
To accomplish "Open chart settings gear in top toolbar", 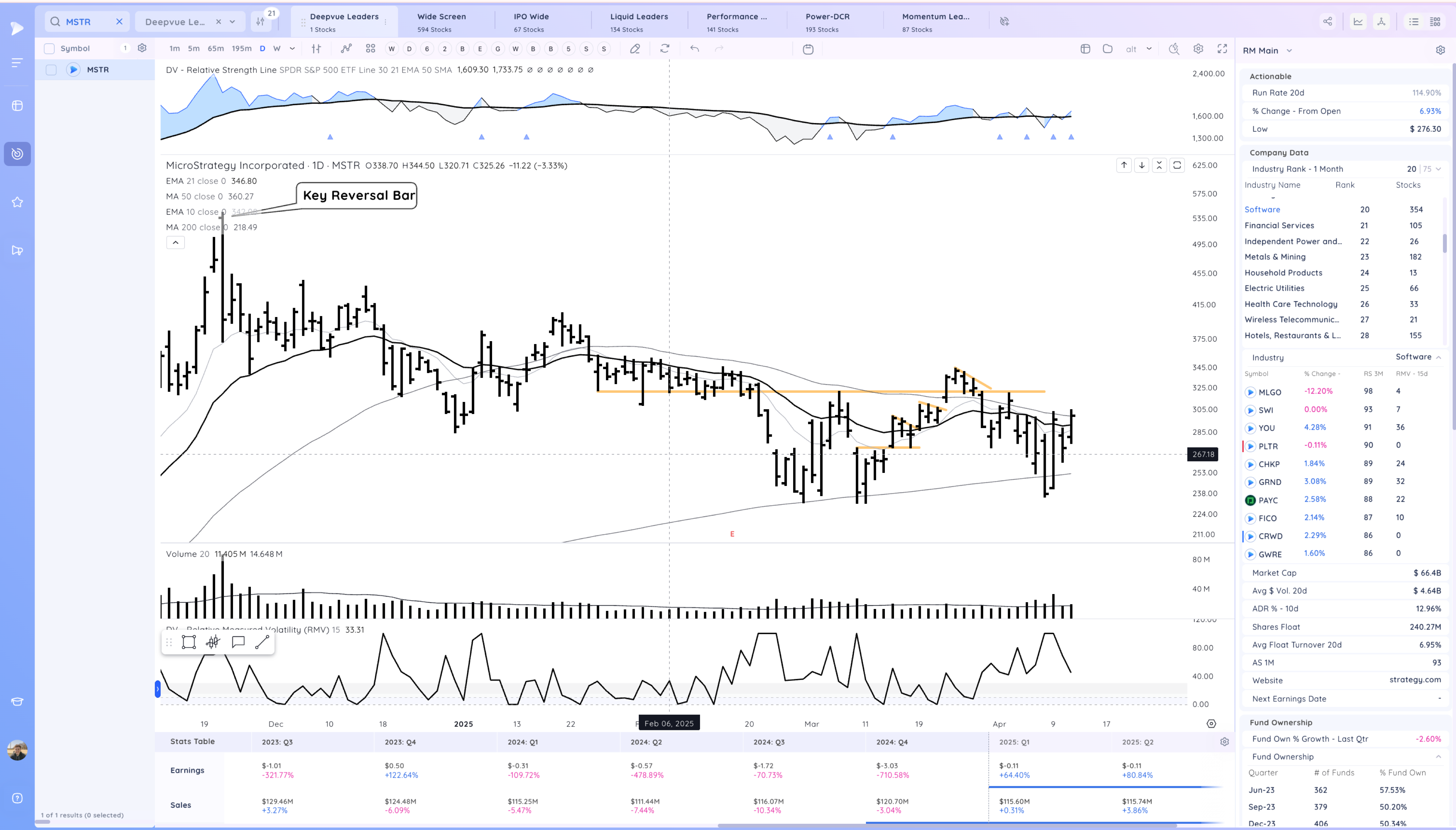I will [x=1198, y=49].
